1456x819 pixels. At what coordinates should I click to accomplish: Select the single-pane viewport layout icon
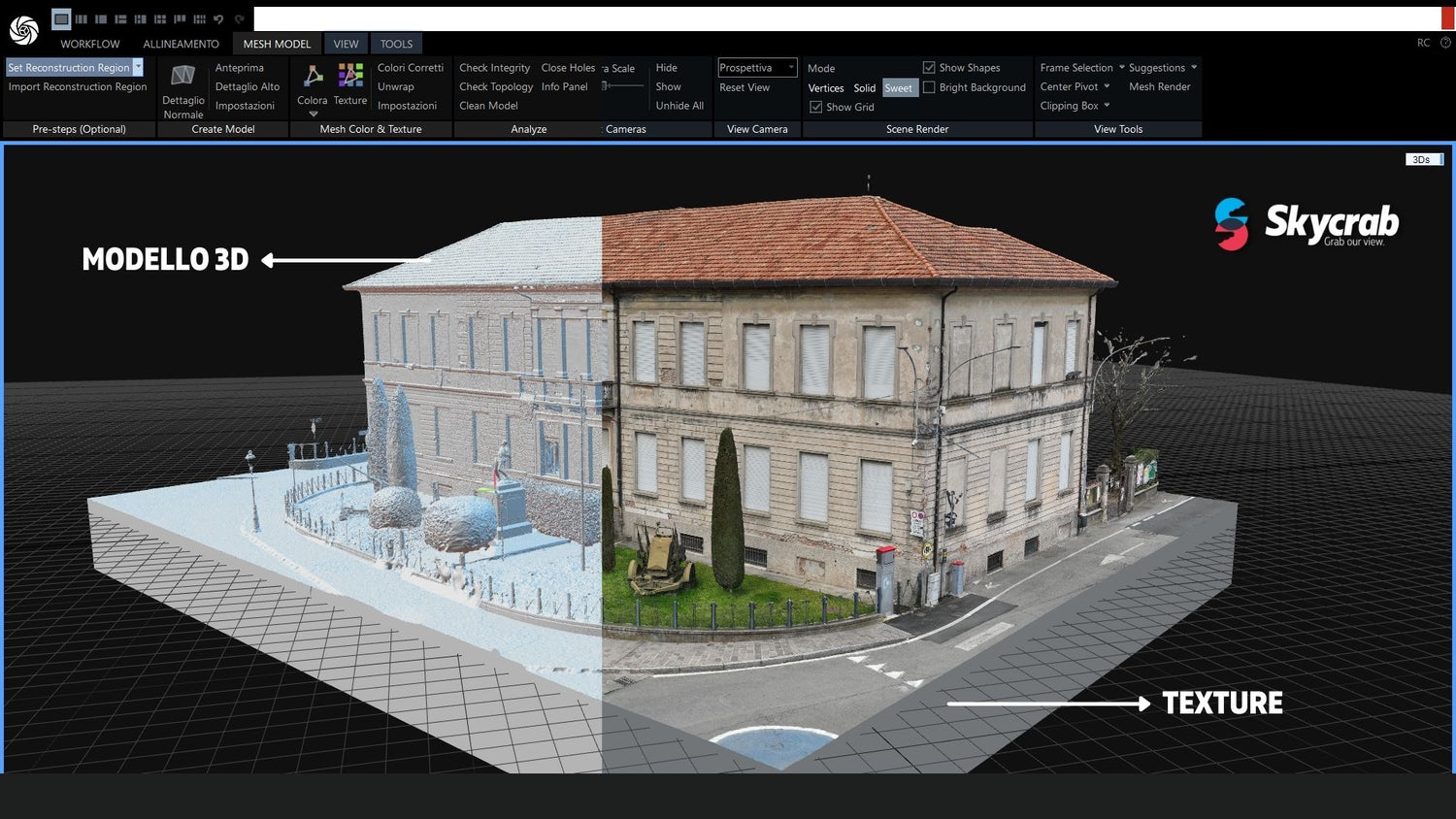60,18
